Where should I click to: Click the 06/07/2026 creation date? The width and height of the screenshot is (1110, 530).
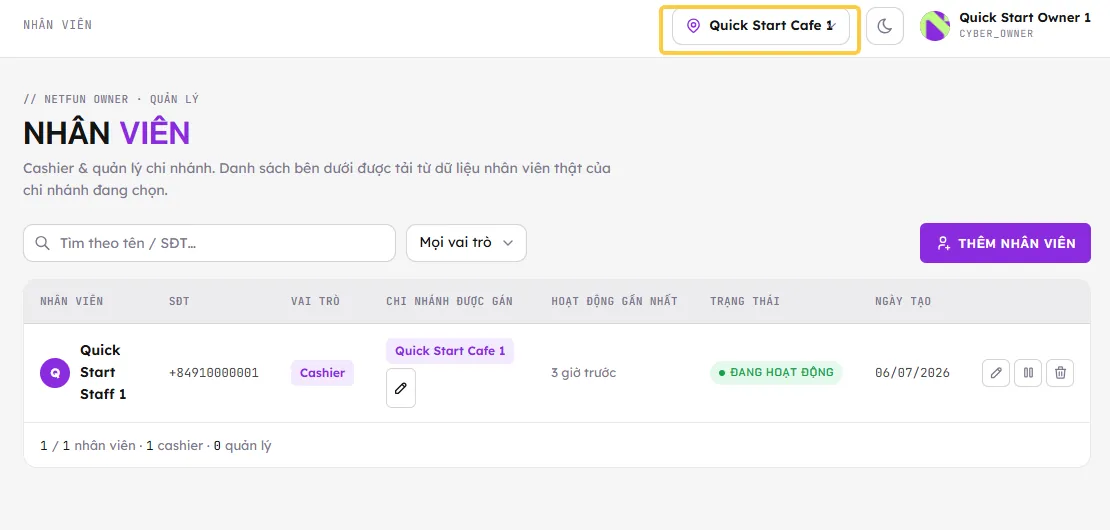coord(912,373)
